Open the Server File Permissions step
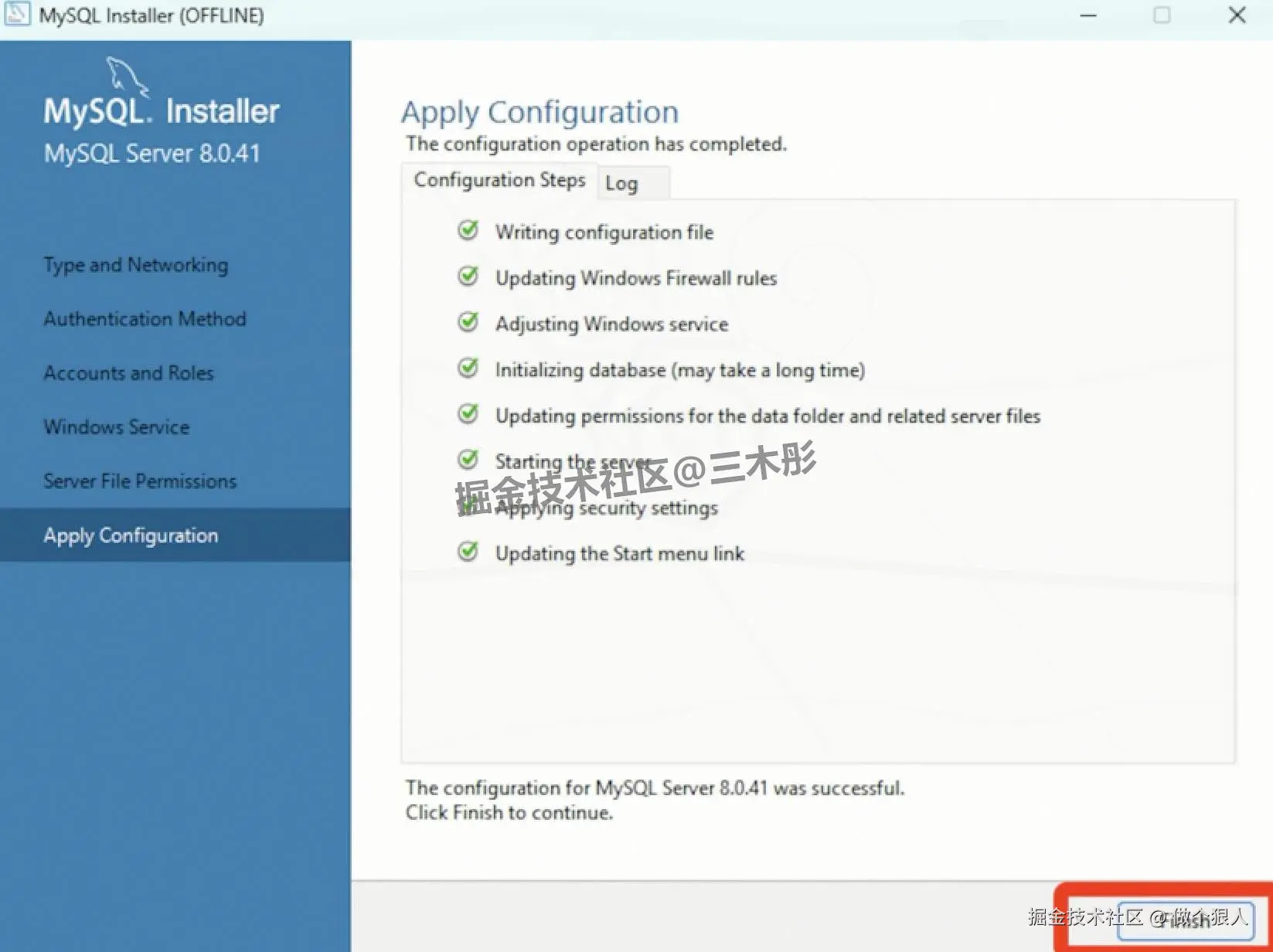This screenshot has width=1273, height=952. 139,481
